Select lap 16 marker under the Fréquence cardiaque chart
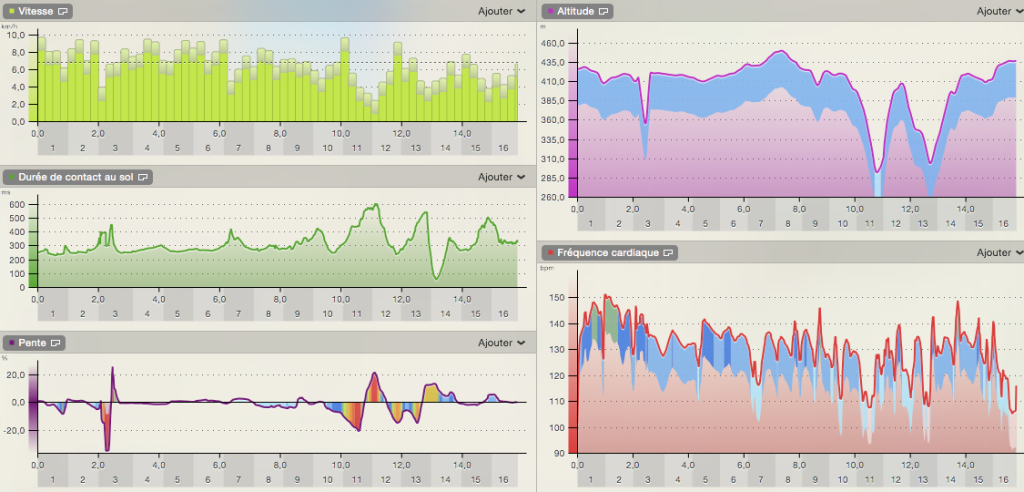This screenshot has height=492, width=1024. coord(1003,480)
